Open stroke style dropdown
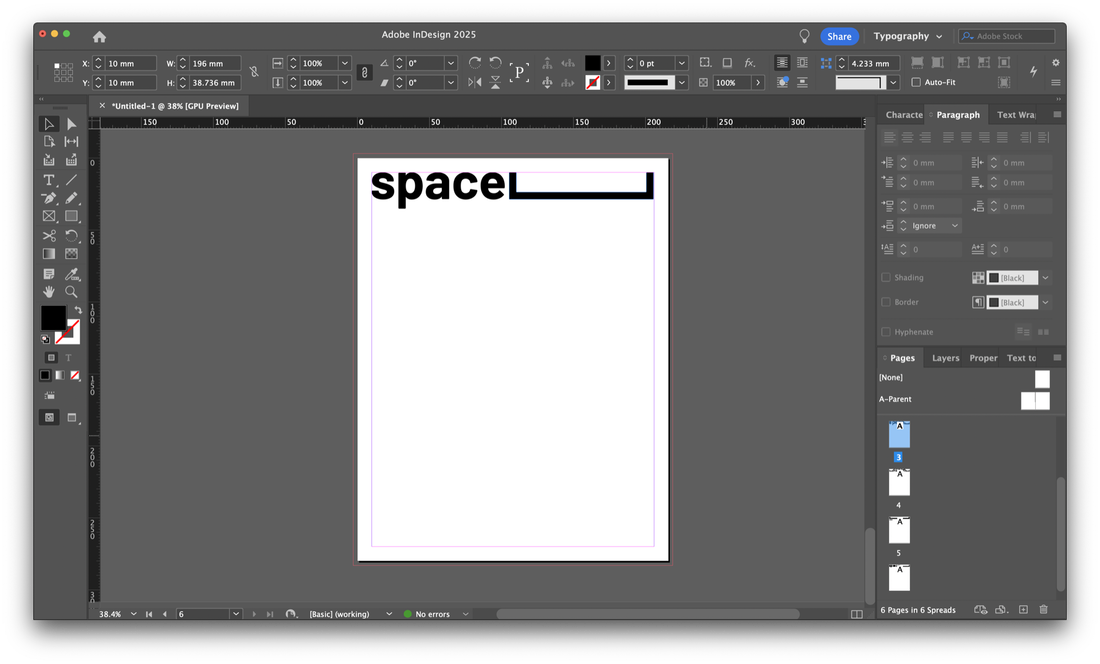The height and width of the screenshot is (664, 1100). [681, 83]
